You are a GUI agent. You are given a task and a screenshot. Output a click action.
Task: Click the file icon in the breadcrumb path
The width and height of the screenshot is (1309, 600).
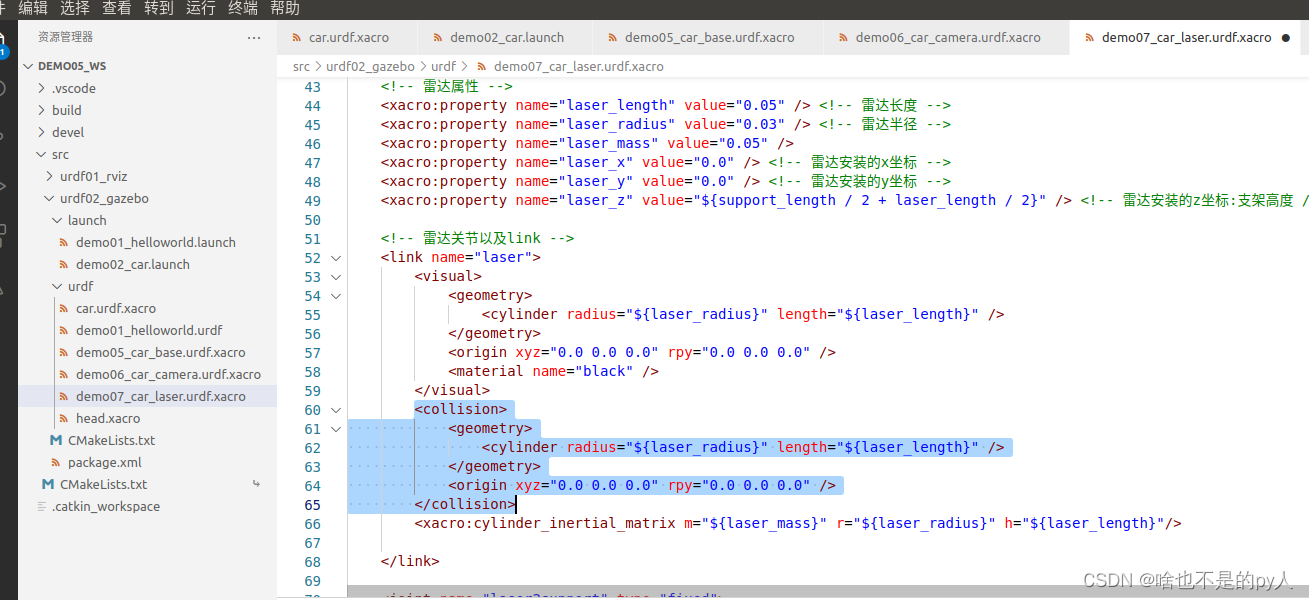tap(482, 66)
